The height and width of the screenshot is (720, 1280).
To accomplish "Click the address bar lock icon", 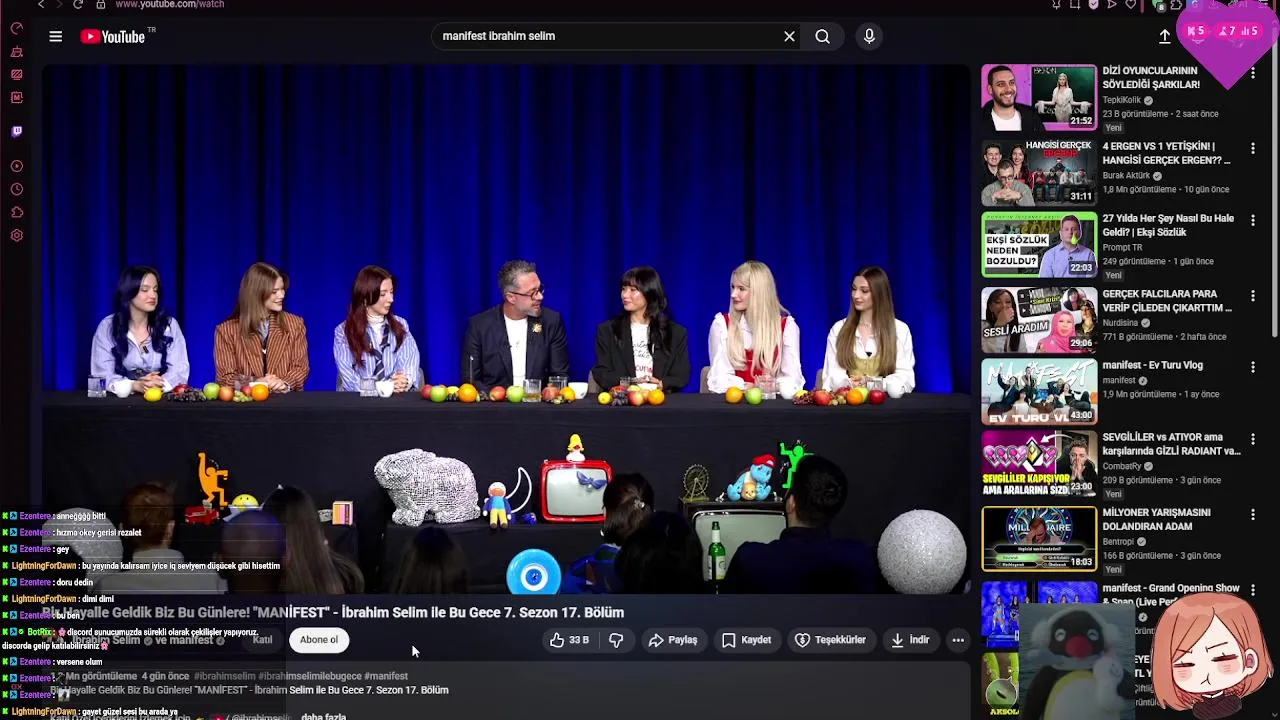I will [x=100, y=4].
